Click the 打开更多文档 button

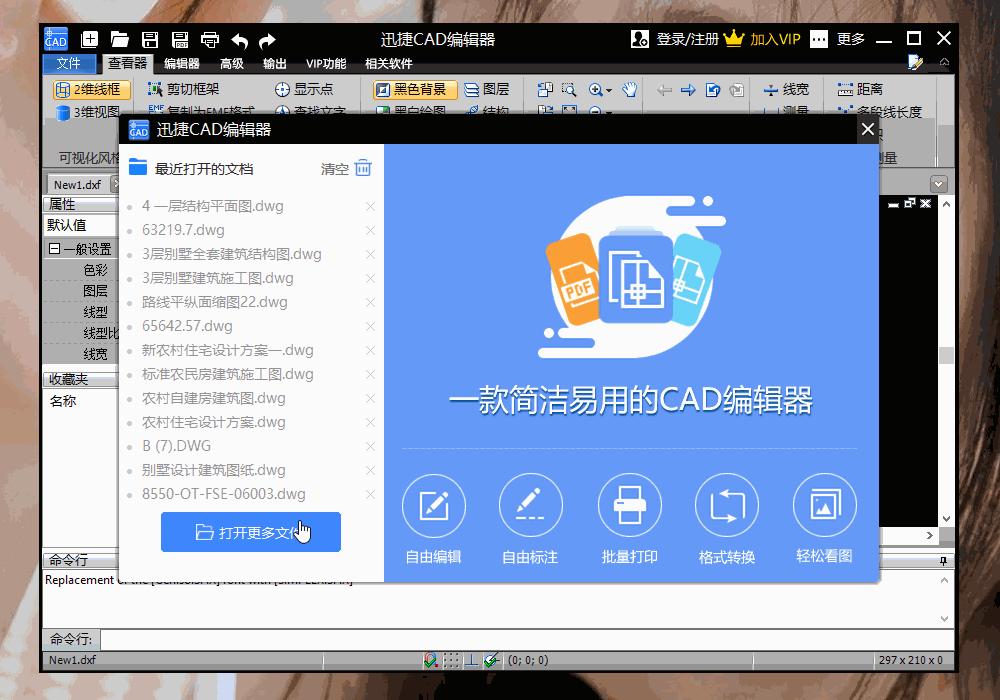pos(250,532)
